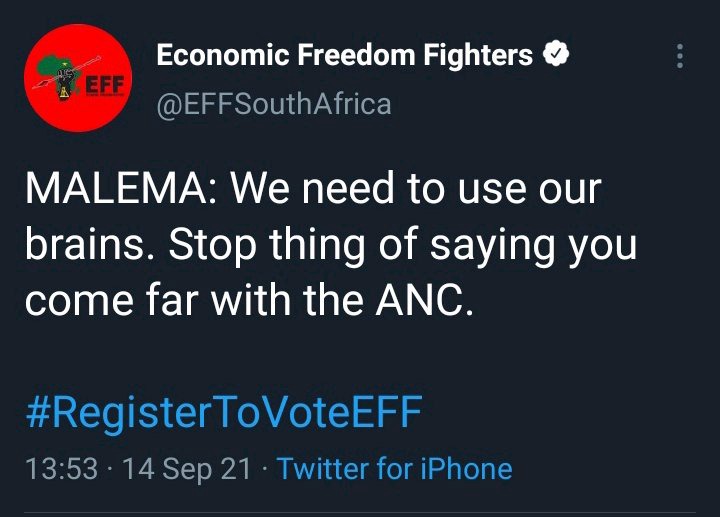Image resolution: width=720 pixels, height=517 pixels.
Task: Click the come far with the ANC line
Action: pyautogui.click(x=249, y=300)
